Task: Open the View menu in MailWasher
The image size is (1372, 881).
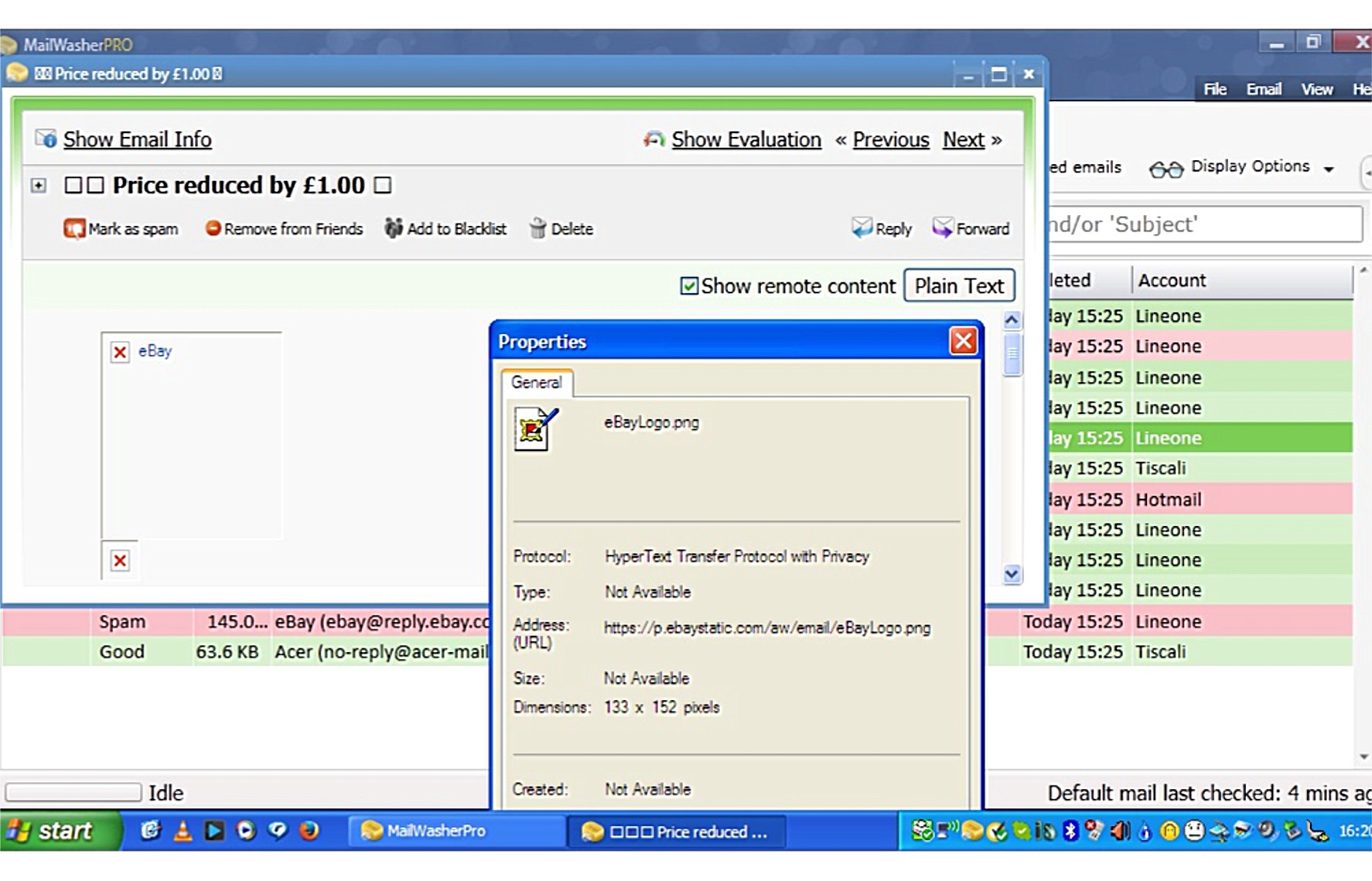Action: (1316, 90)
